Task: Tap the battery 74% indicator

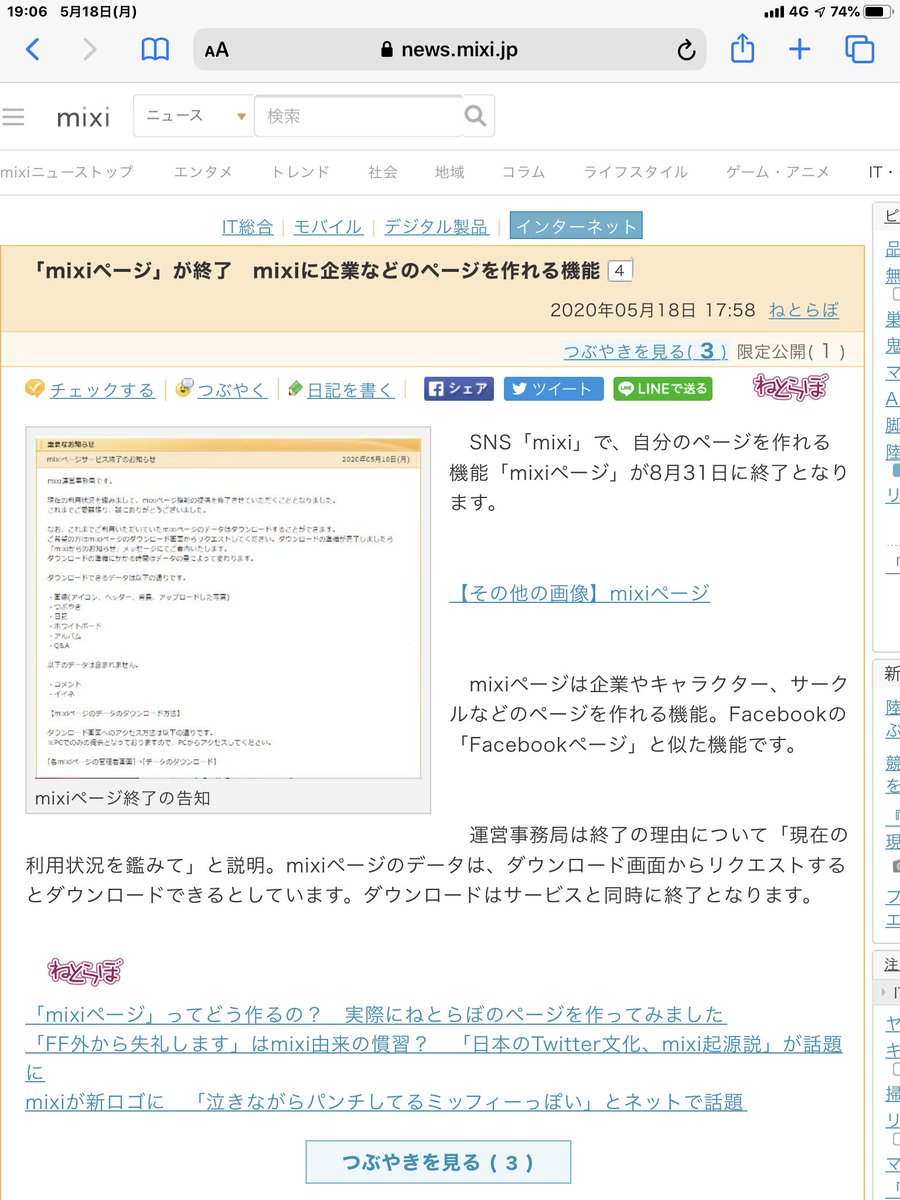Action: point(858,12)
